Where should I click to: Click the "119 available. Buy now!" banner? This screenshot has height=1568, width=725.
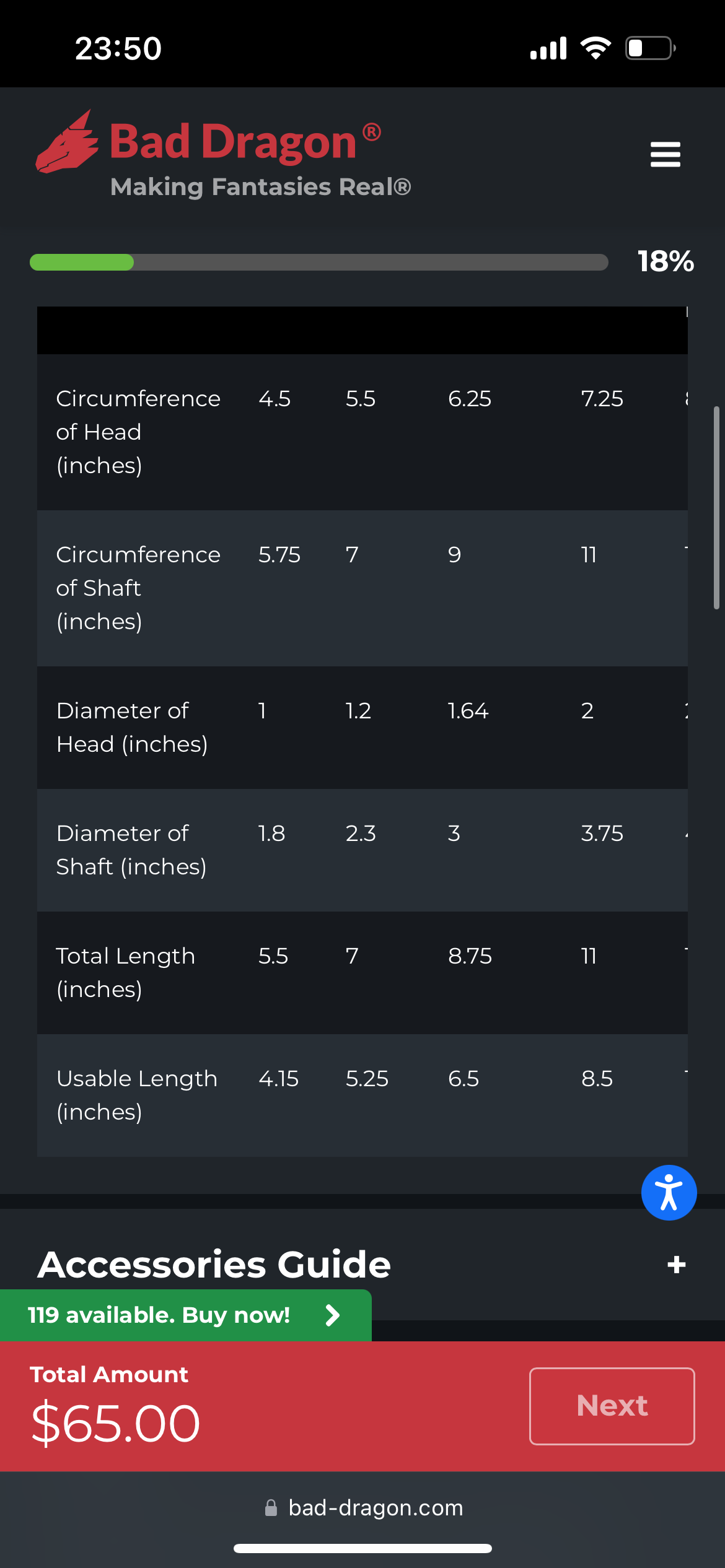click(x=159, y=1315)
